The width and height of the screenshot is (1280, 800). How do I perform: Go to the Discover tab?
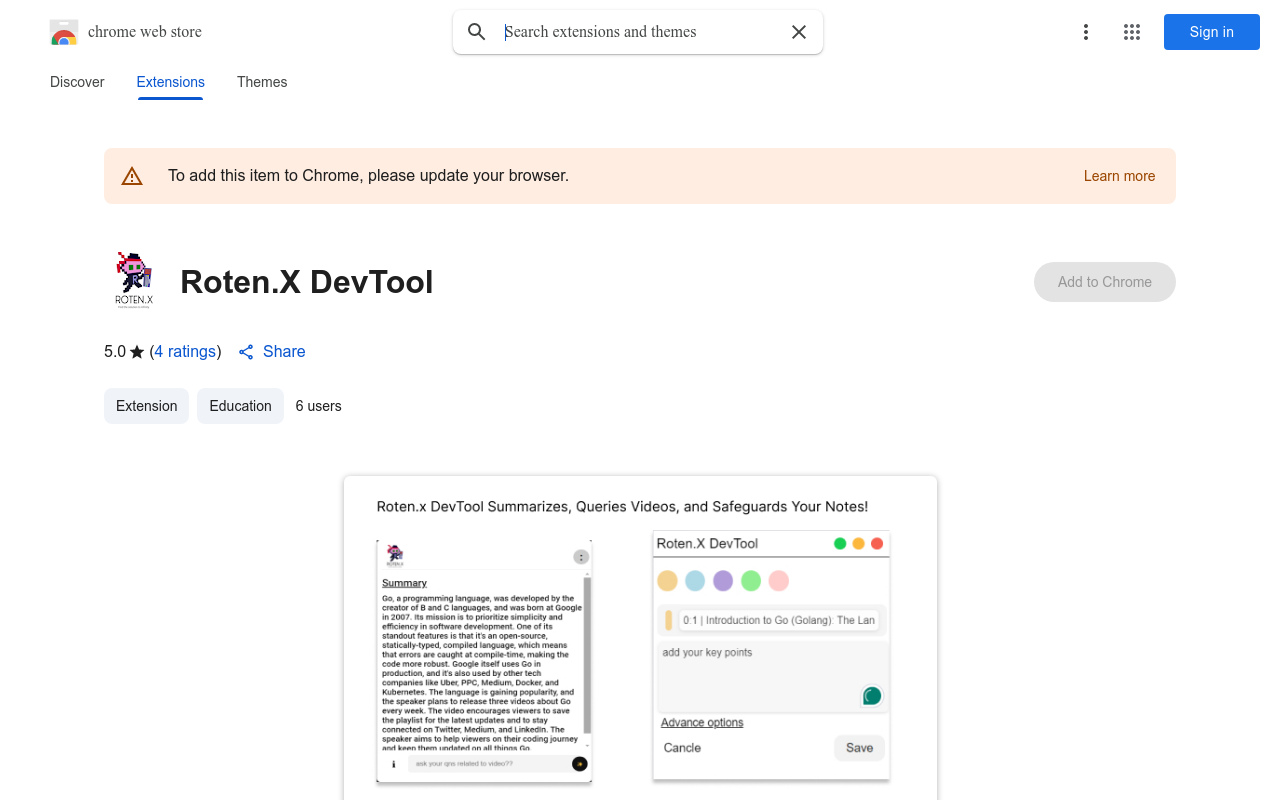[x=77, y=82]
